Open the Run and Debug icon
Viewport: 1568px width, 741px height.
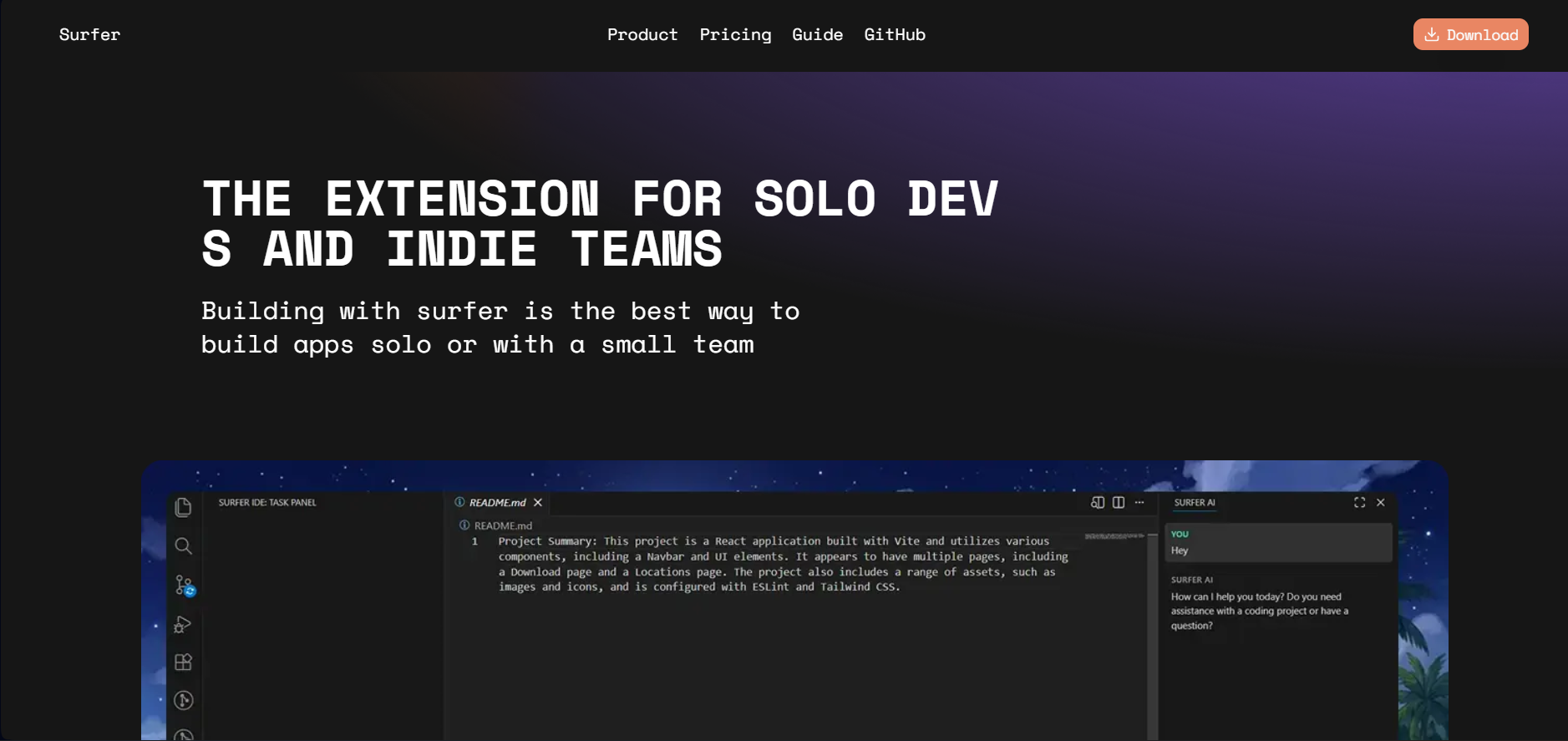tap(183, 625)
